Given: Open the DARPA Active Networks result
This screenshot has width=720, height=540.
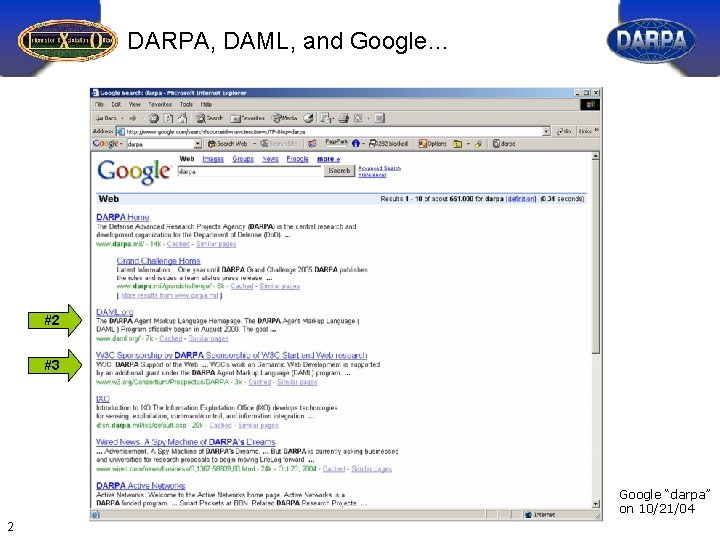Looking at the screenshot, I should 141,485.
